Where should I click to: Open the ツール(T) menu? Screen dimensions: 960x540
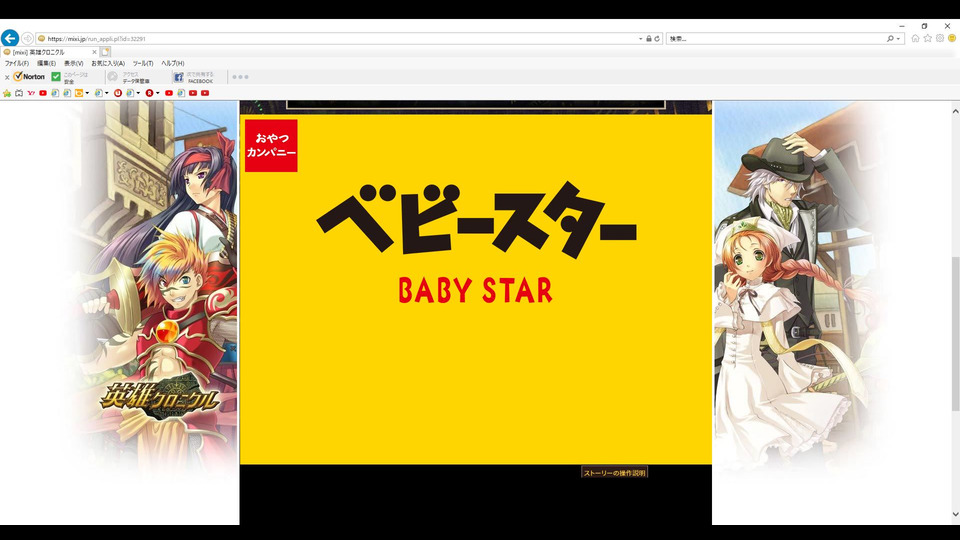click(143, 63)
